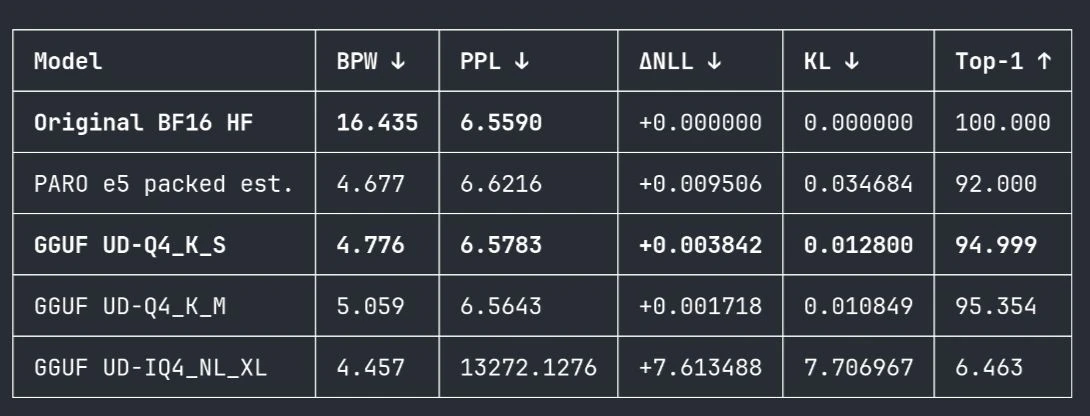The image size is (1090, 416).
Task: Click the +0.009506 ΔNLL value
Action: coord(701,184)
